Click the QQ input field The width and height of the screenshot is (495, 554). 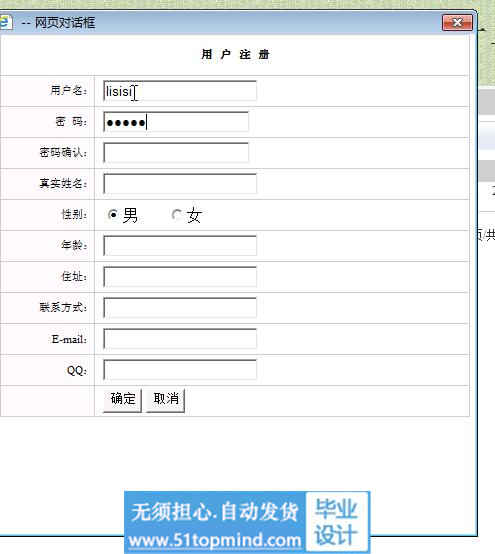pos(180,370)
